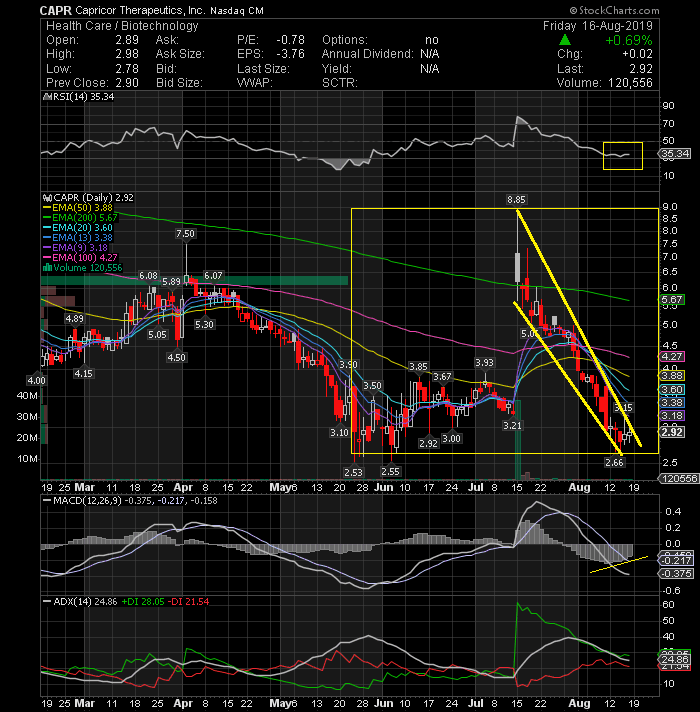Click the 2.55 low price label
Viewport: 700px width, 712px height.
click(390, 471)
